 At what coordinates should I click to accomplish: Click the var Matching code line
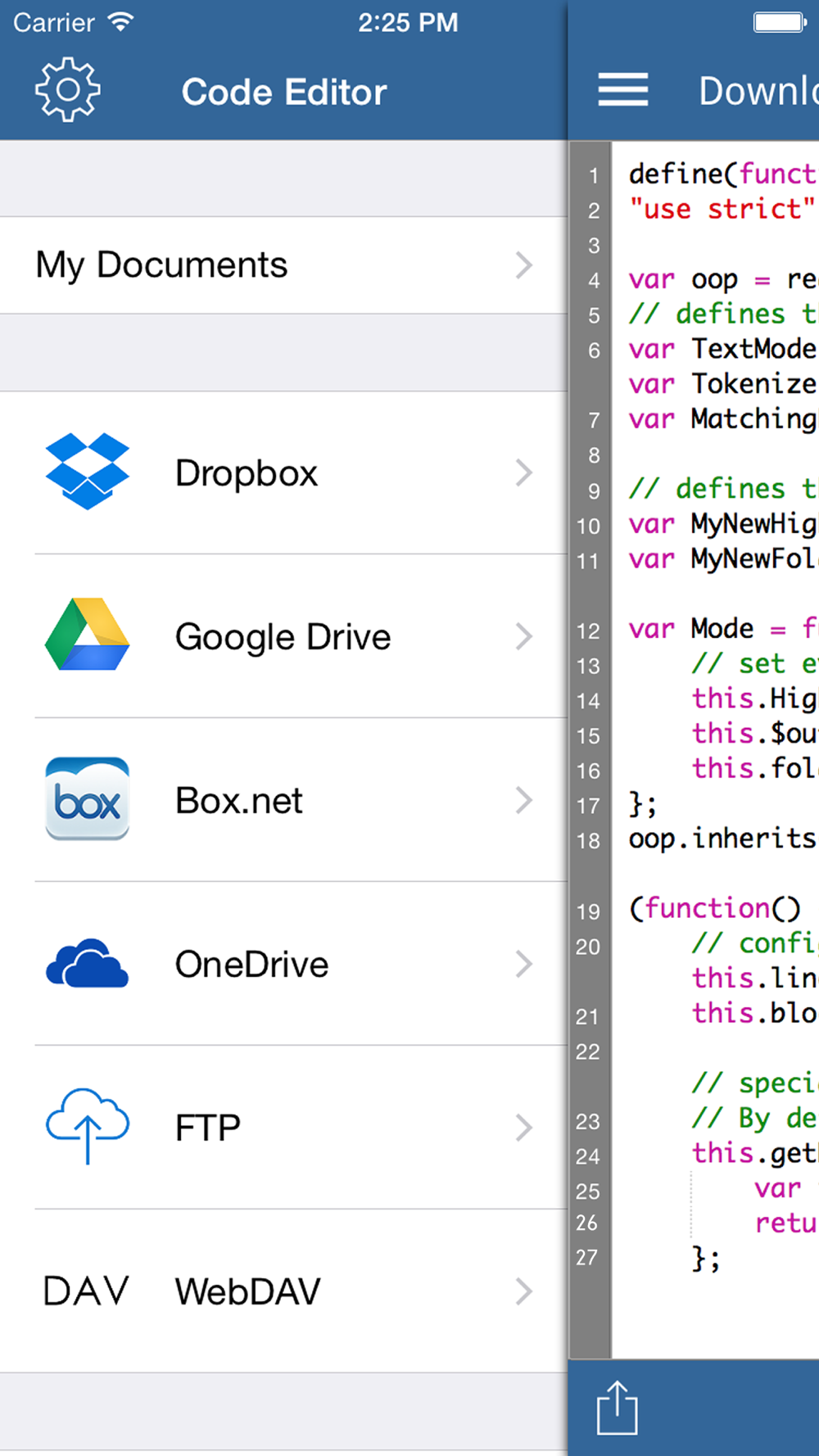(x=723, y=419)
